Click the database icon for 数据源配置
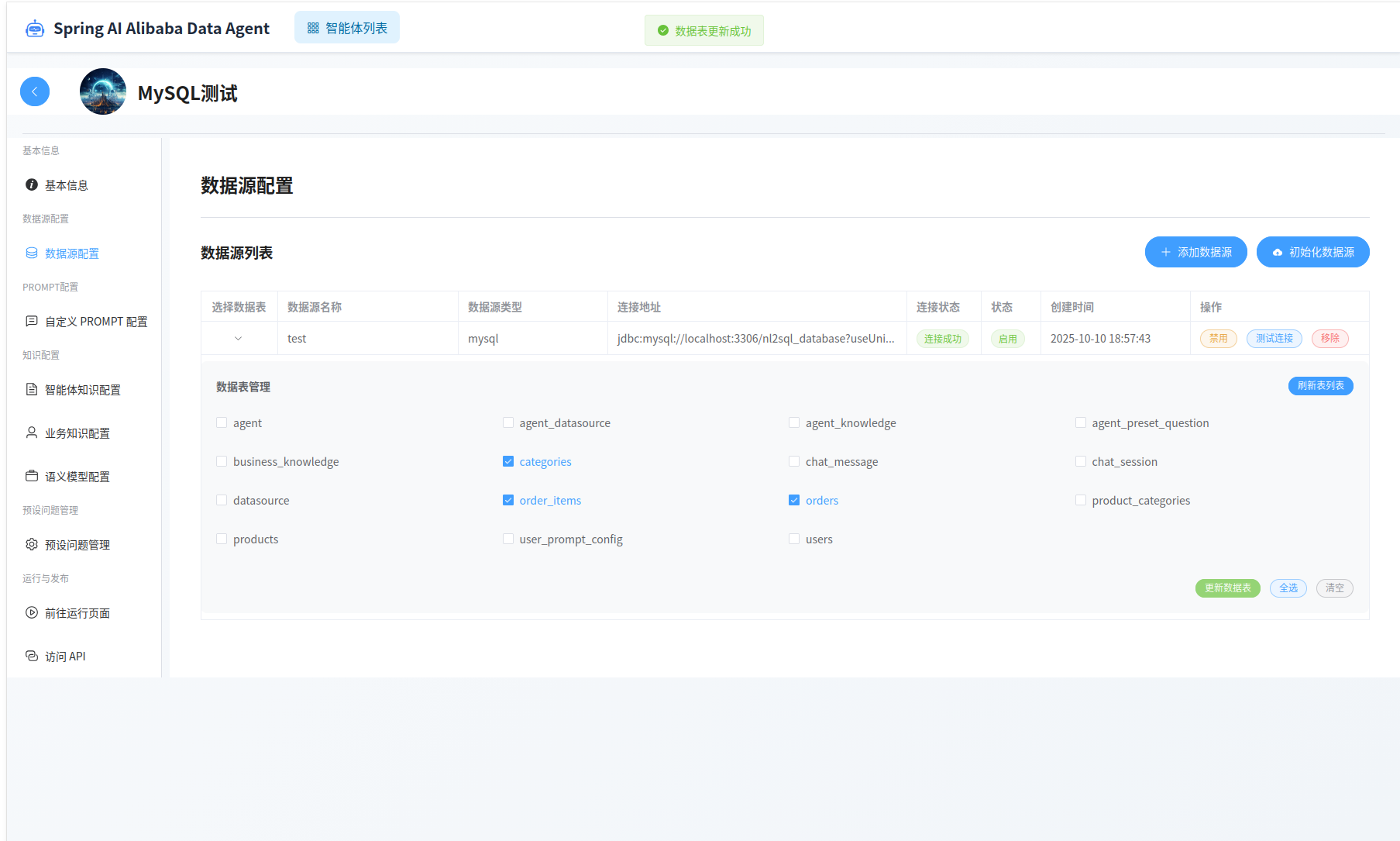The width and height of the screenshot is (1400, 841). tap(32, 253)
